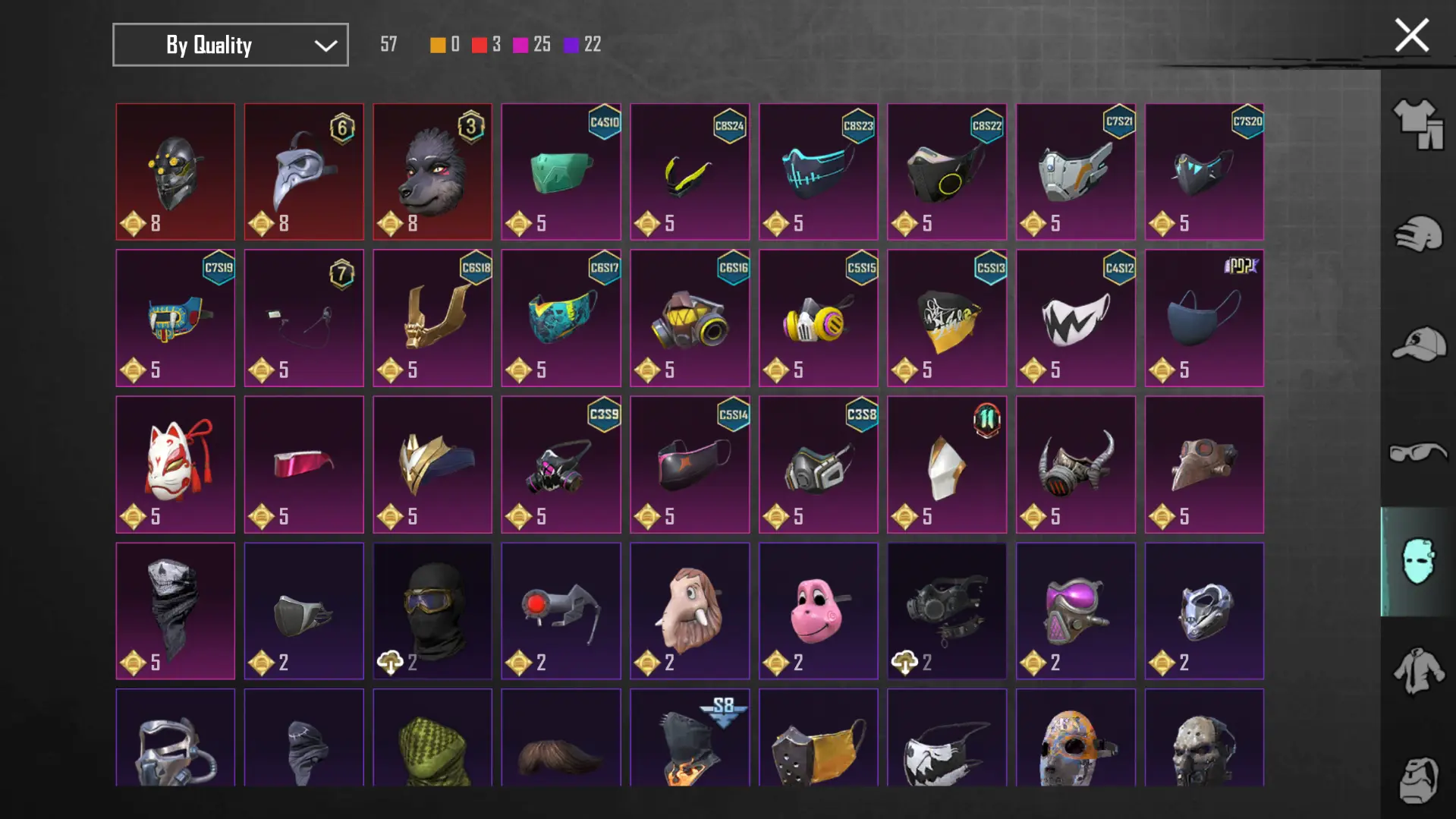Pick the plague doctor bird mask
This screenshot has height=819, width=1456.
click(303, 172)
